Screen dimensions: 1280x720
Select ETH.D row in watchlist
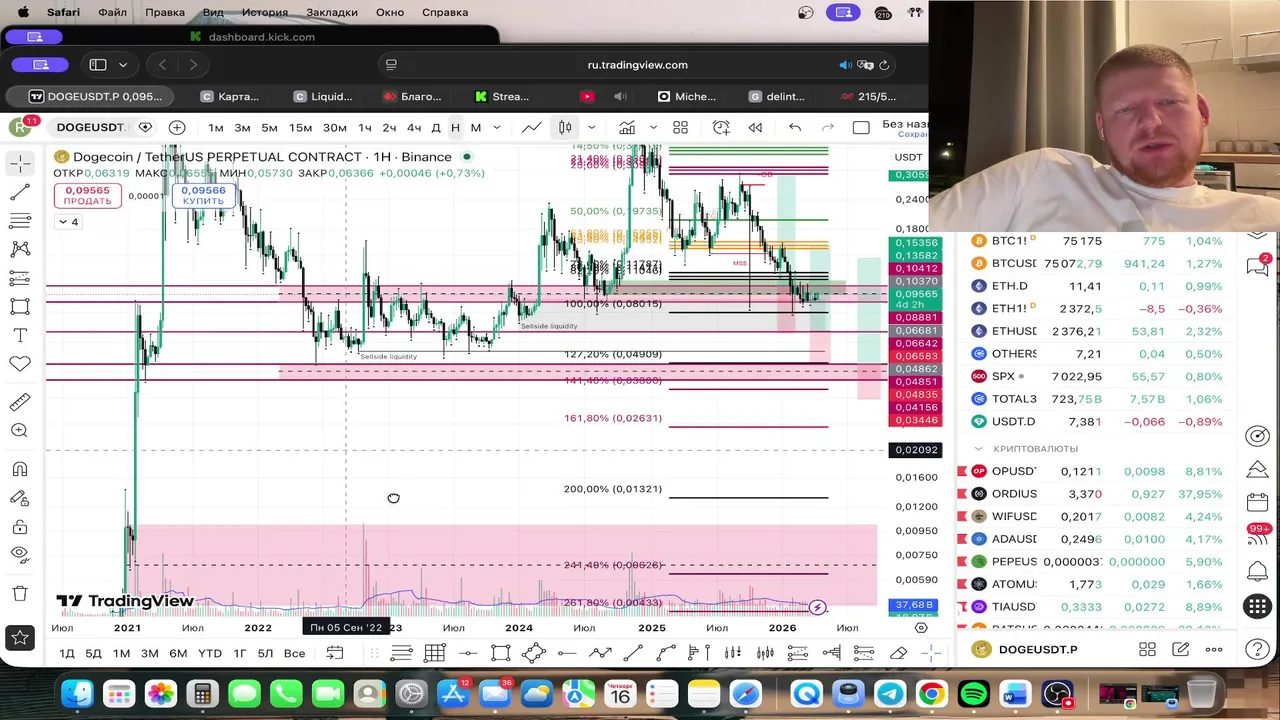(1097, 286)
